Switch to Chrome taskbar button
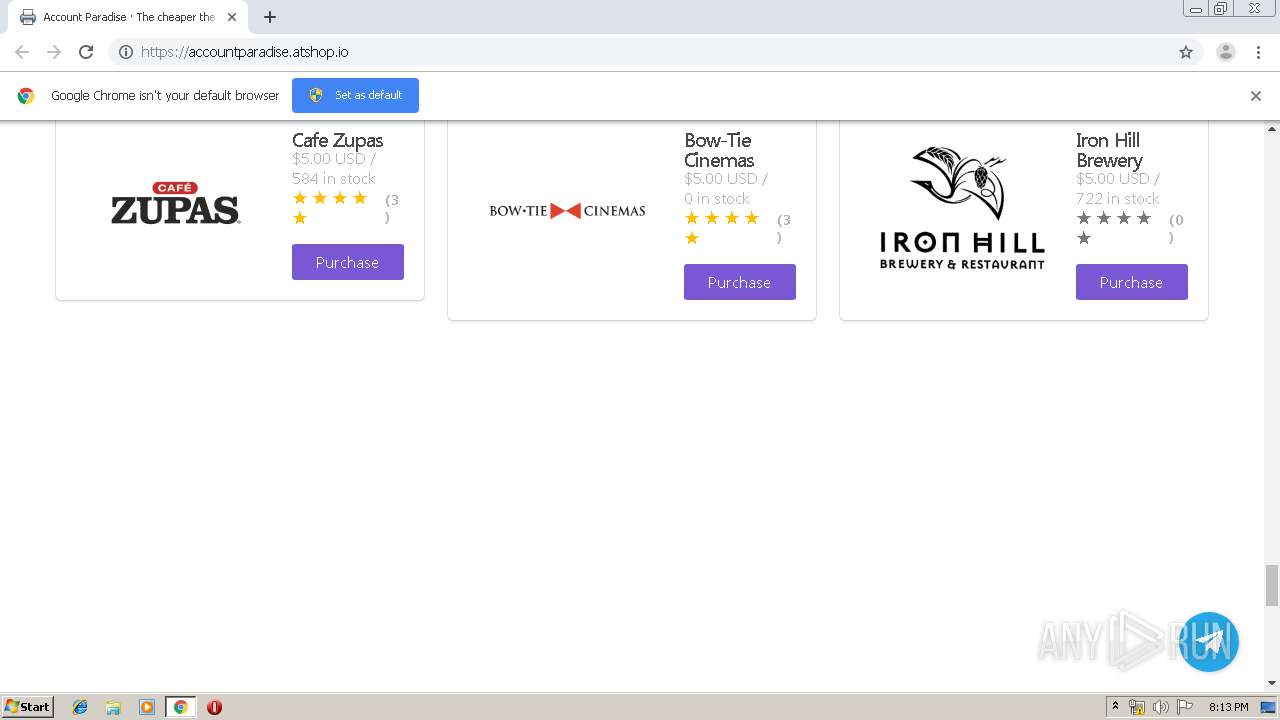 coord(180,707)
